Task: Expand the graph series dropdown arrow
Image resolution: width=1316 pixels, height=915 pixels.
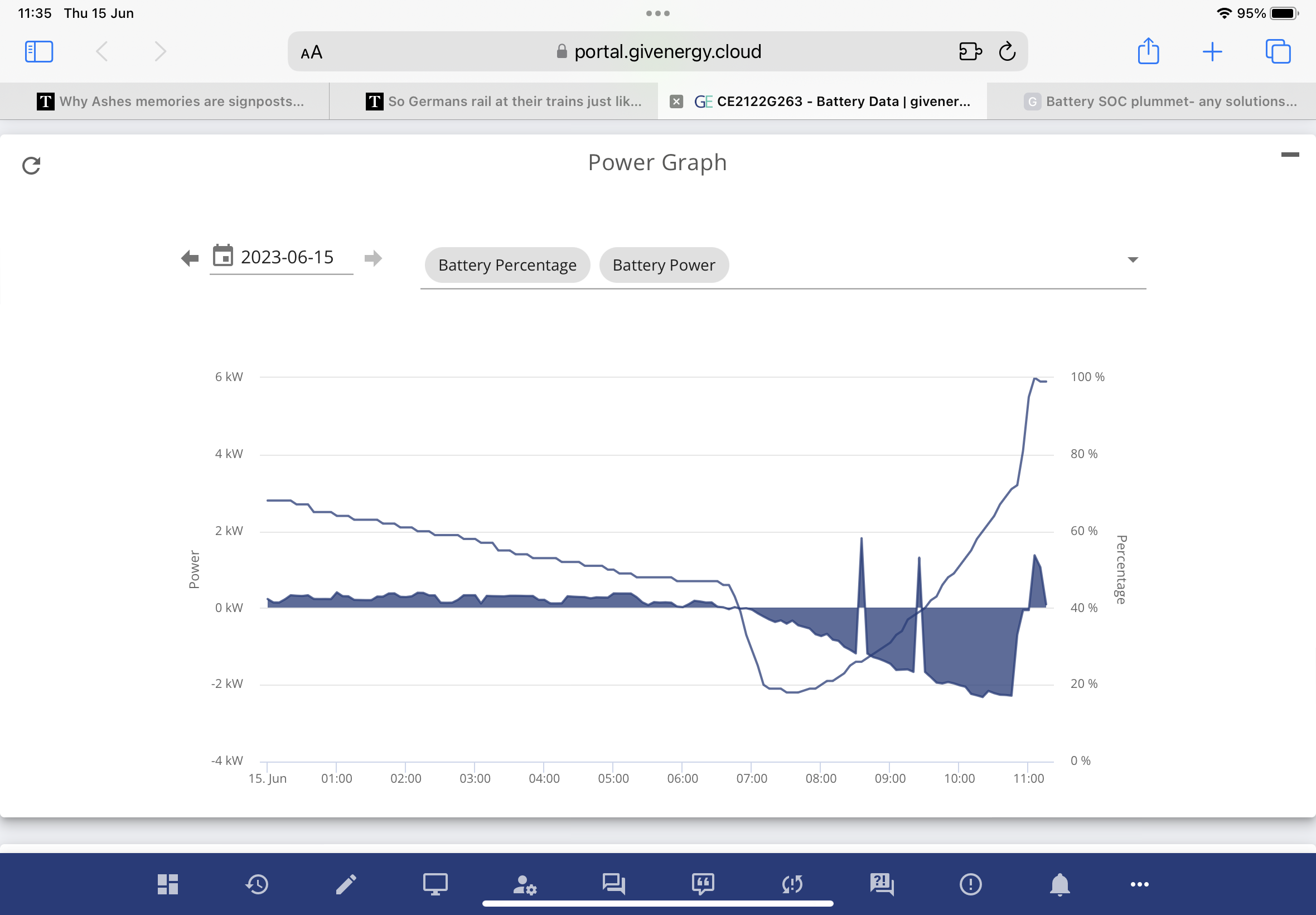Action: tap(1132, 259)
